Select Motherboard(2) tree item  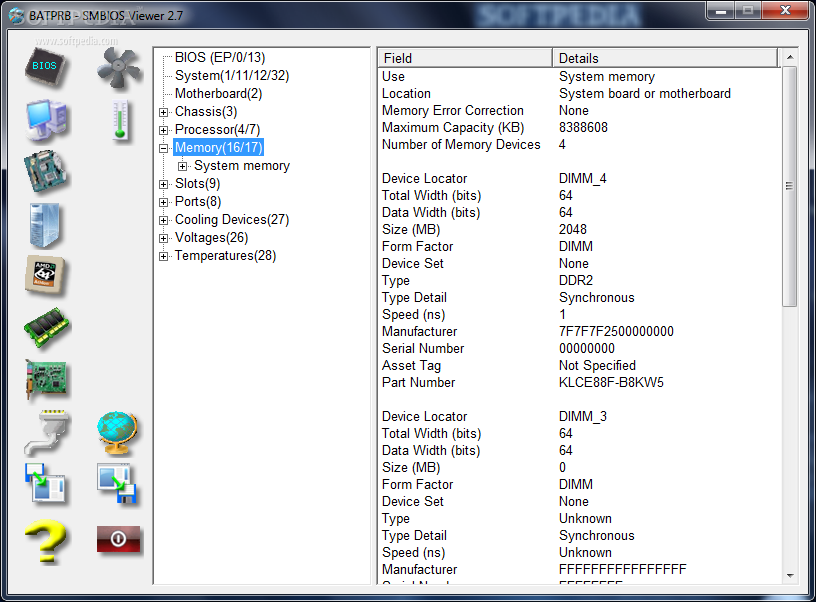pyautogui.click(x=218, y=94)
